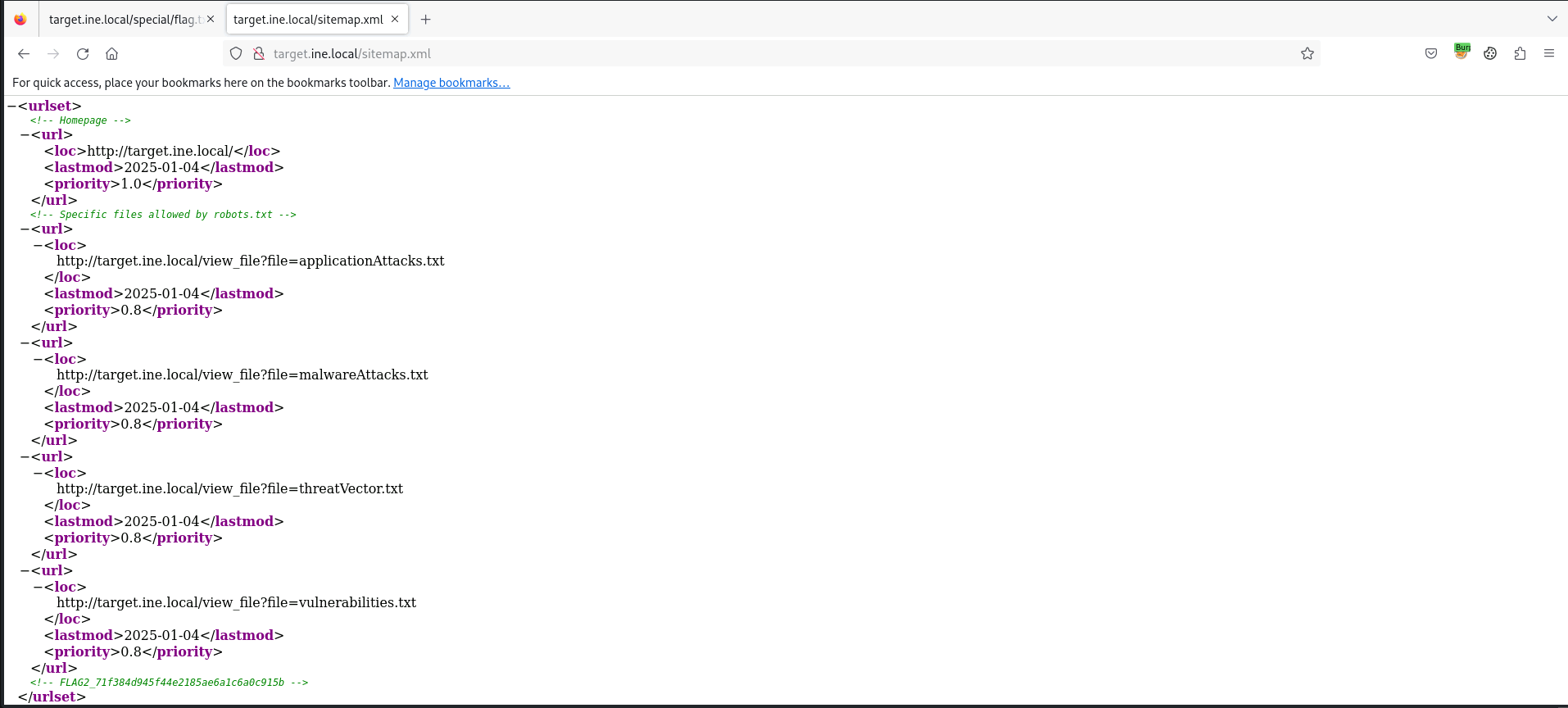Open a new tab with plus
The height and width of the screenshot is (708, 1568).
425,19
